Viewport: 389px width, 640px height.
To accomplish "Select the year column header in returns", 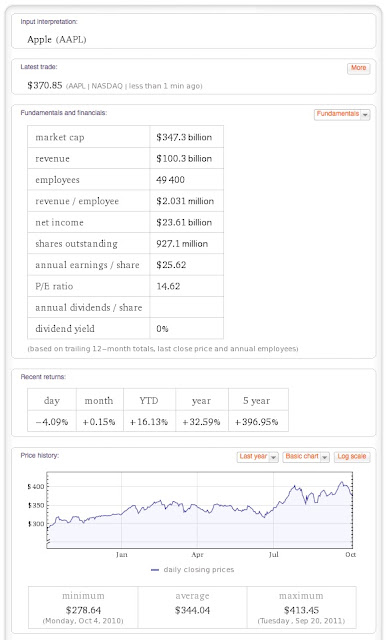I will pyautogui.click(x=201, y=401).
